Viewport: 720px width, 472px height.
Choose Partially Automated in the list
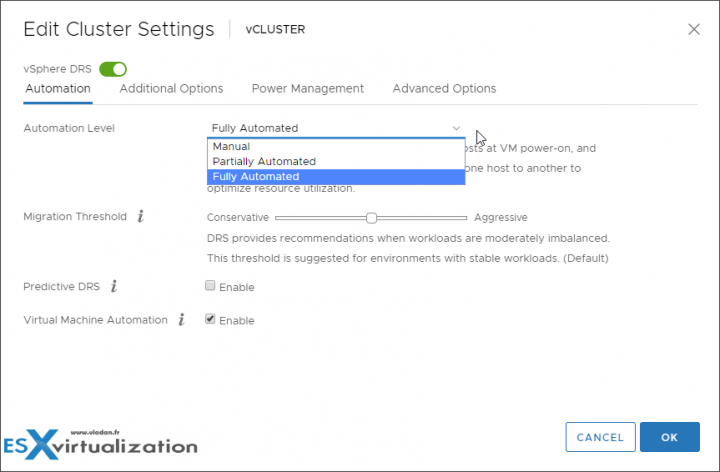pyautogui.click(x=336, y=162)
